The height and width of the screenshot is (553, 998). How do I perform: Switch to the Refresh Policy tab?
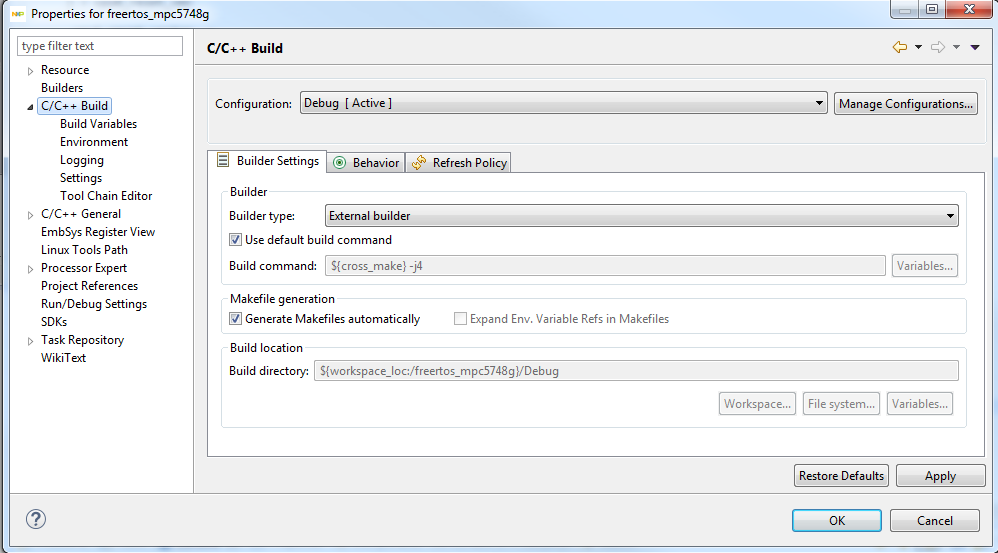point(458,163)
